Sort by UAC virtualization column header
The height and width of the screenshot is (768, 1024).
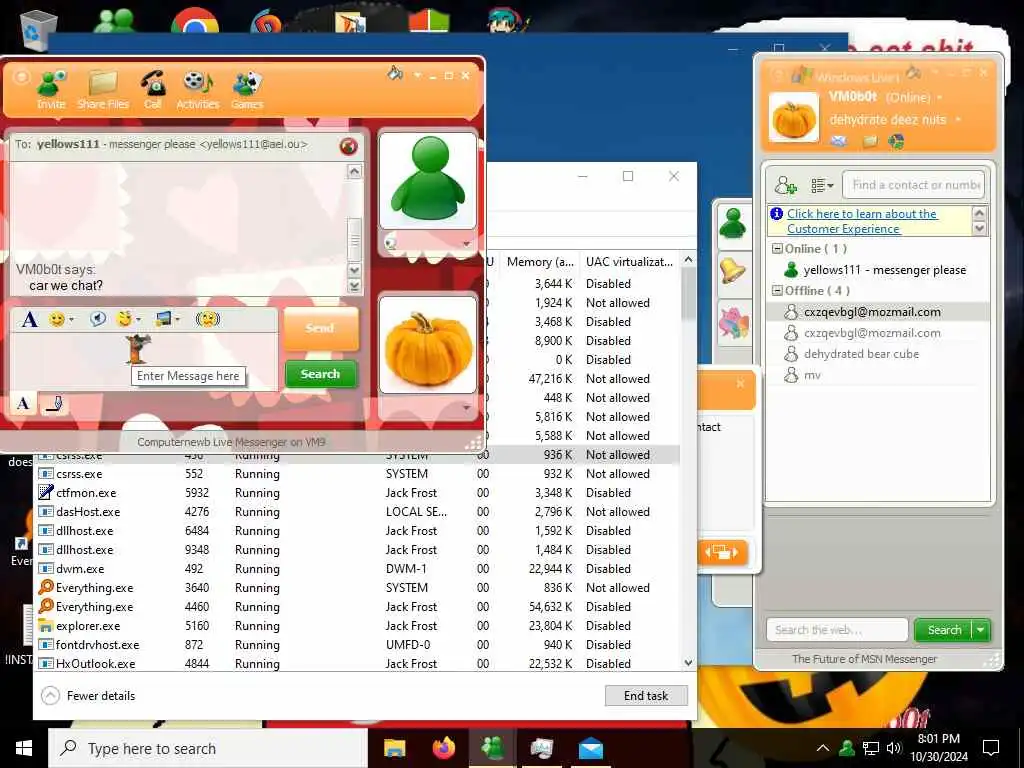(630, 262)
